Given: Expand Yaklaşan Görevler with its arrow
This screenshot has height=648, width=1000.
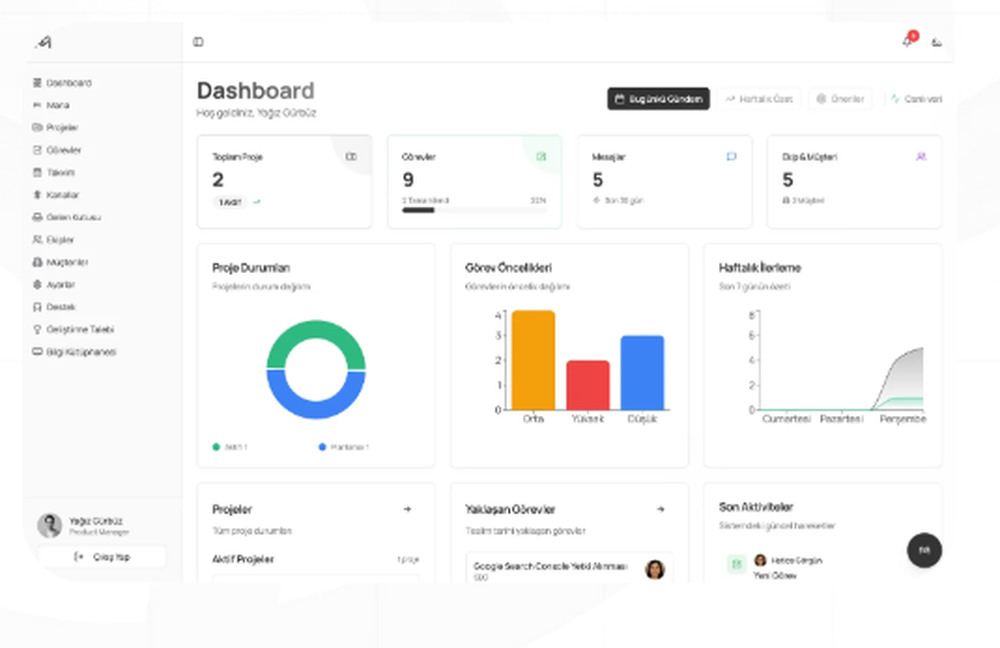Looking at the screenshot, I should (x=661, y=509).
